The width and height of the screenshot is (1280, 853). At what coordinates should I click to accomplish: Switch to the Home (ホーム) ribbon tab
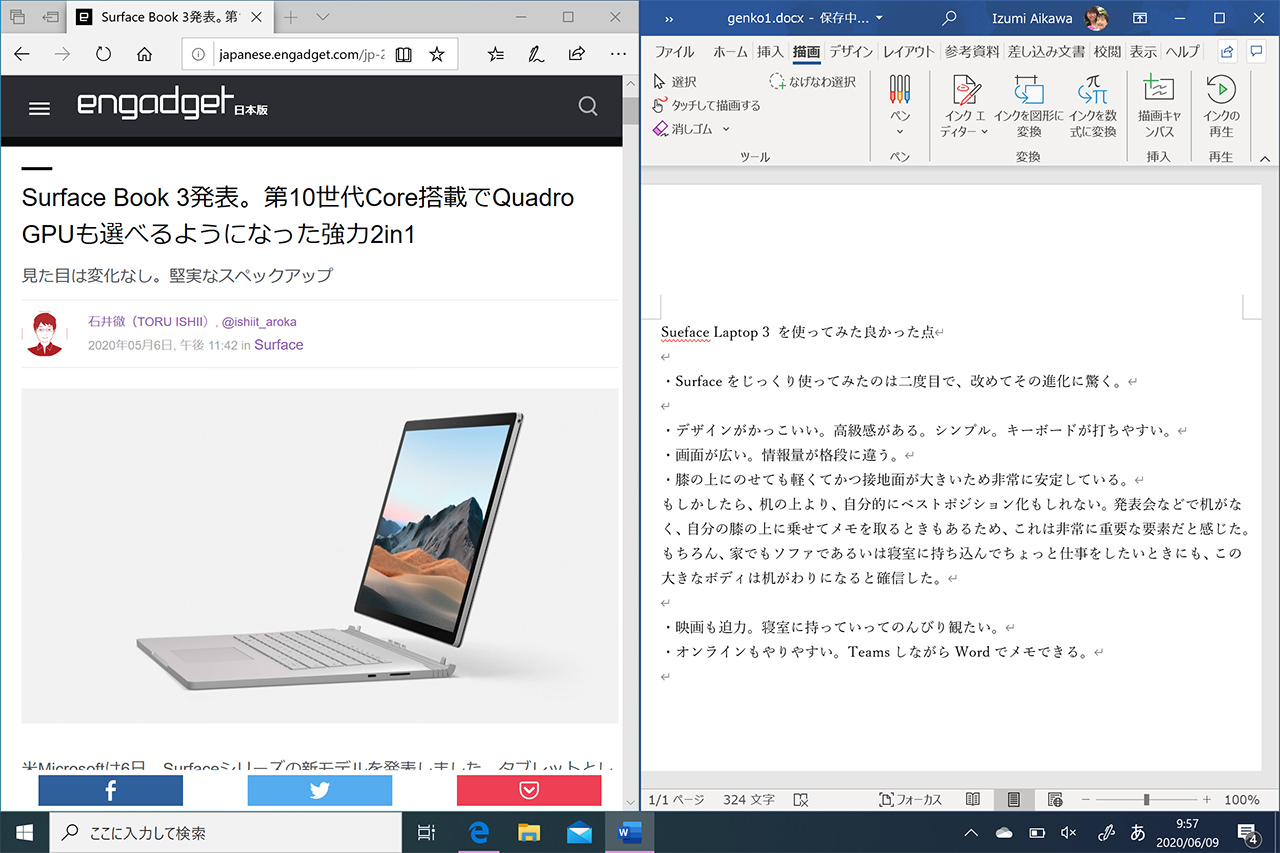[730, 52]
